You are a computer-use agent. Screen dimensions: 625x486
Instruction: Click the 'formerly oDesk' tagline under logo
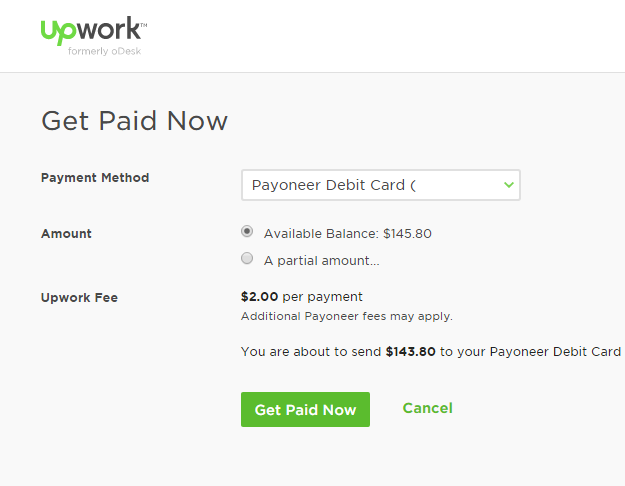[104, 51]
